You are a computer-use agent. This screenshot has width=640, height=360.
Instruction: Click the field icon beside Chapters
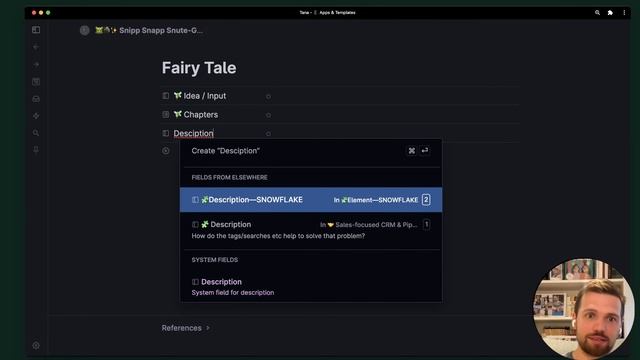coord(166,115)
